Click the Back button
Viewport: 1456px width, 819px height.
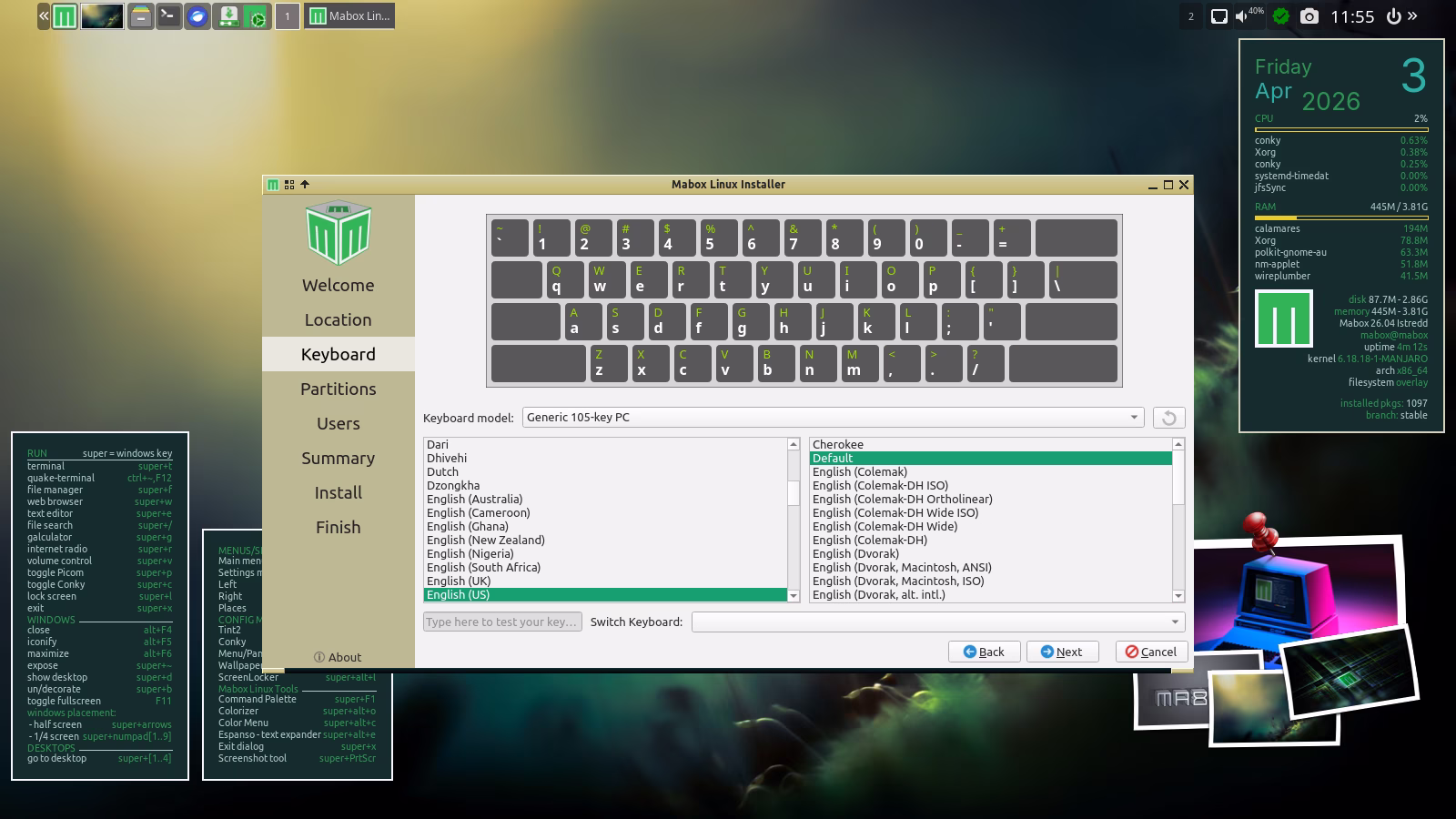(984, 652)
